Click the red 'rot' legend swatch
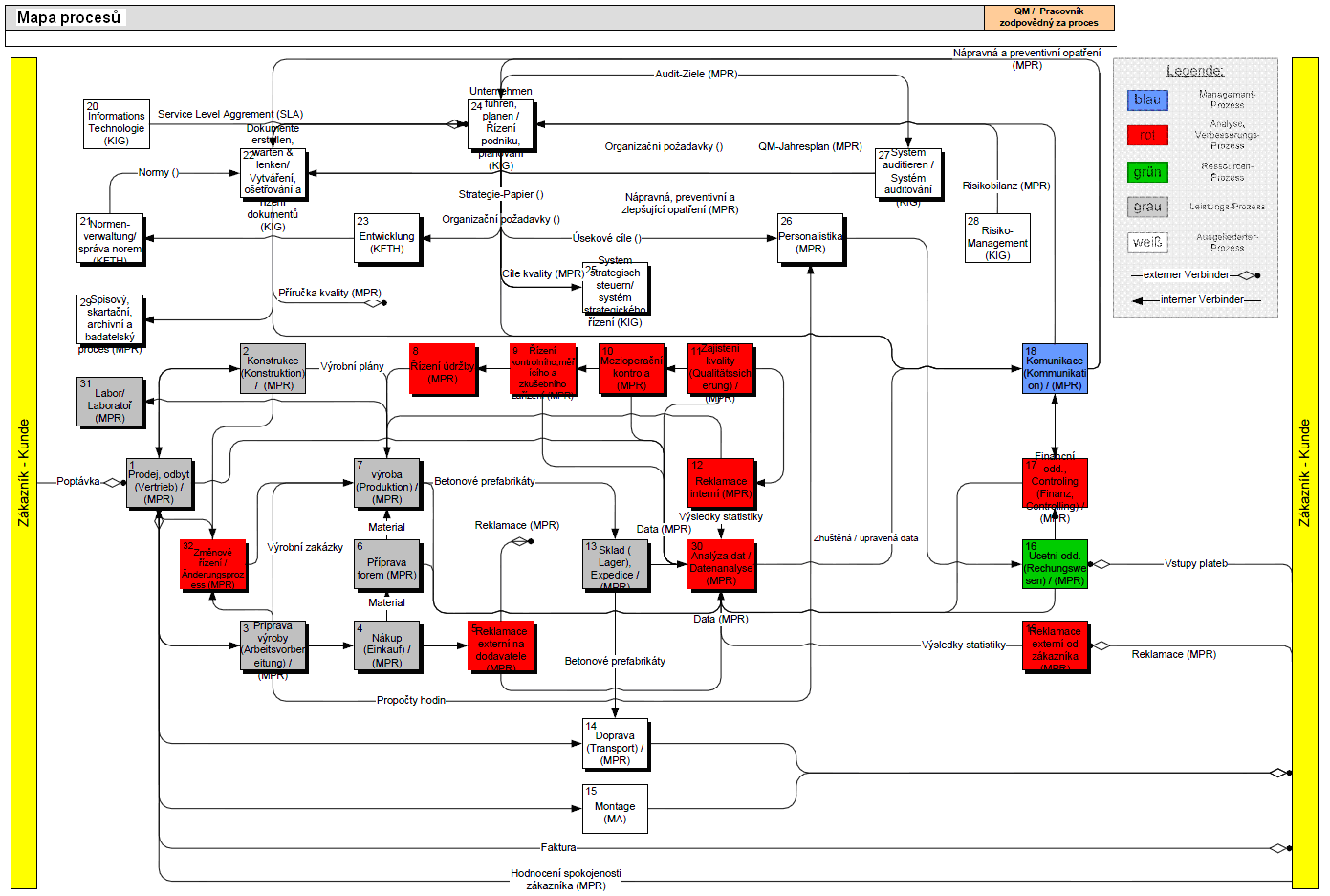 (1147, 135)
